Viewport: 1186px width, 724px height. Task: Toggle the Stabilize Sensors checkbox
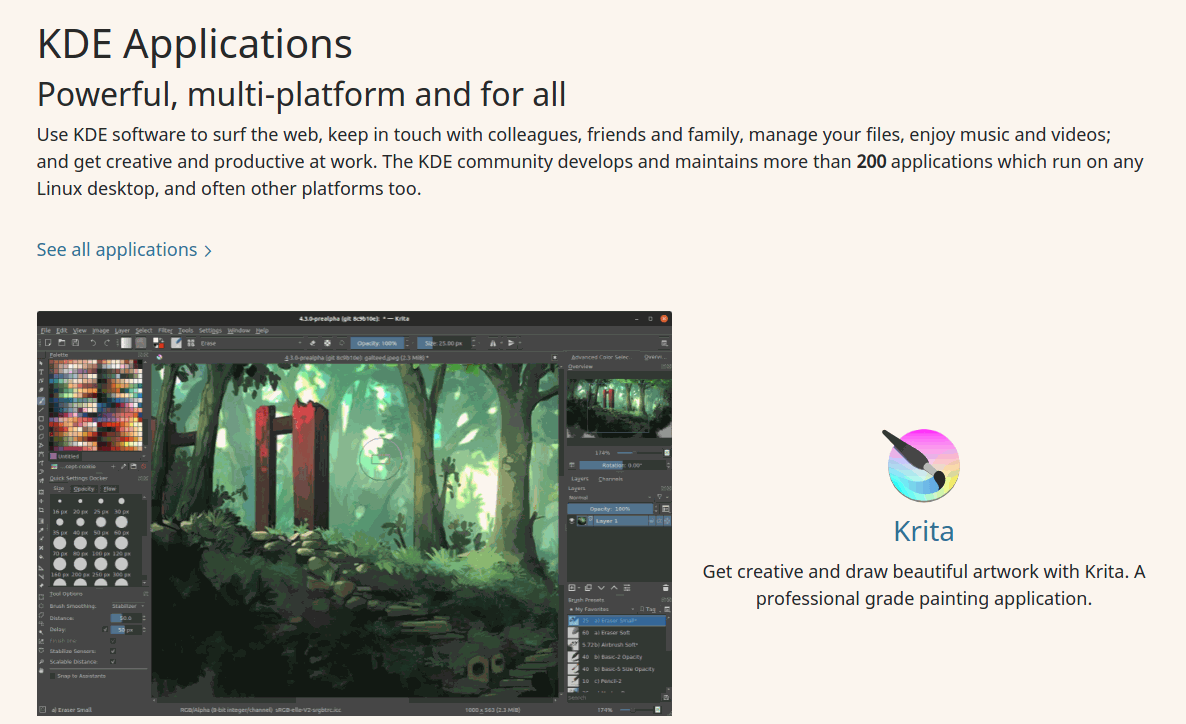pyautogui.click(x=113, y=651)
